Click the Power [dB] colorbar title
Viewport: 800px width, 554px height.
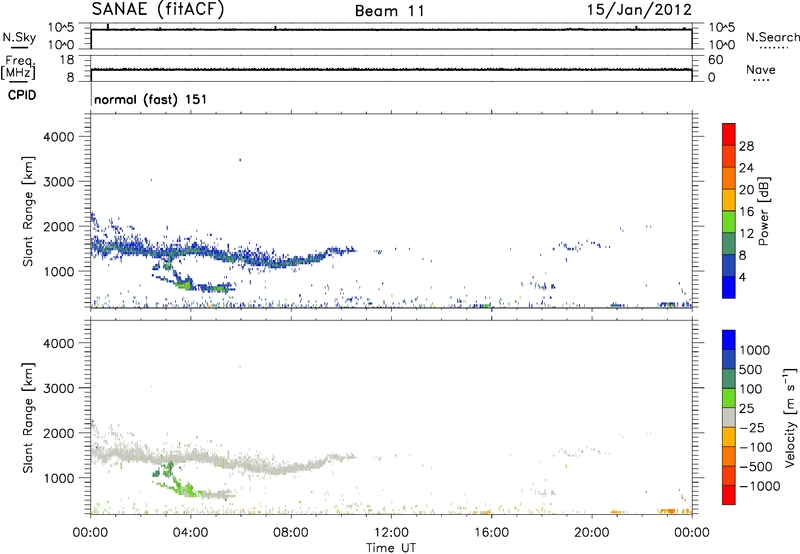(x=763, y=211)
